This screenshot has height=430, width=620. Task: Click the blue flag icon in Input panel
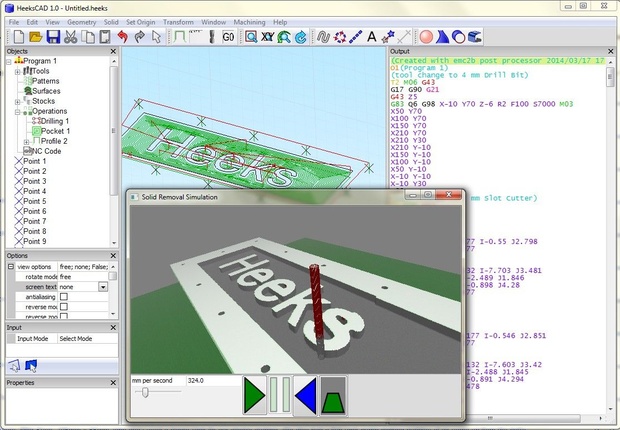(x=31, y=366)
